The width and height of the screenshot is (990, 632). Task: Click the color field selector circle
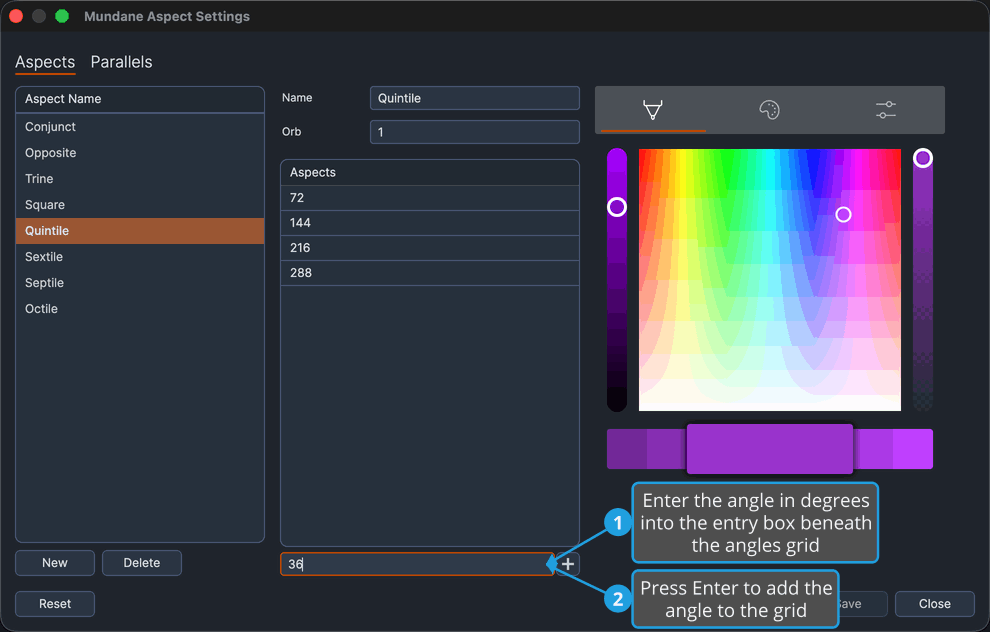[x=843, y=215]
